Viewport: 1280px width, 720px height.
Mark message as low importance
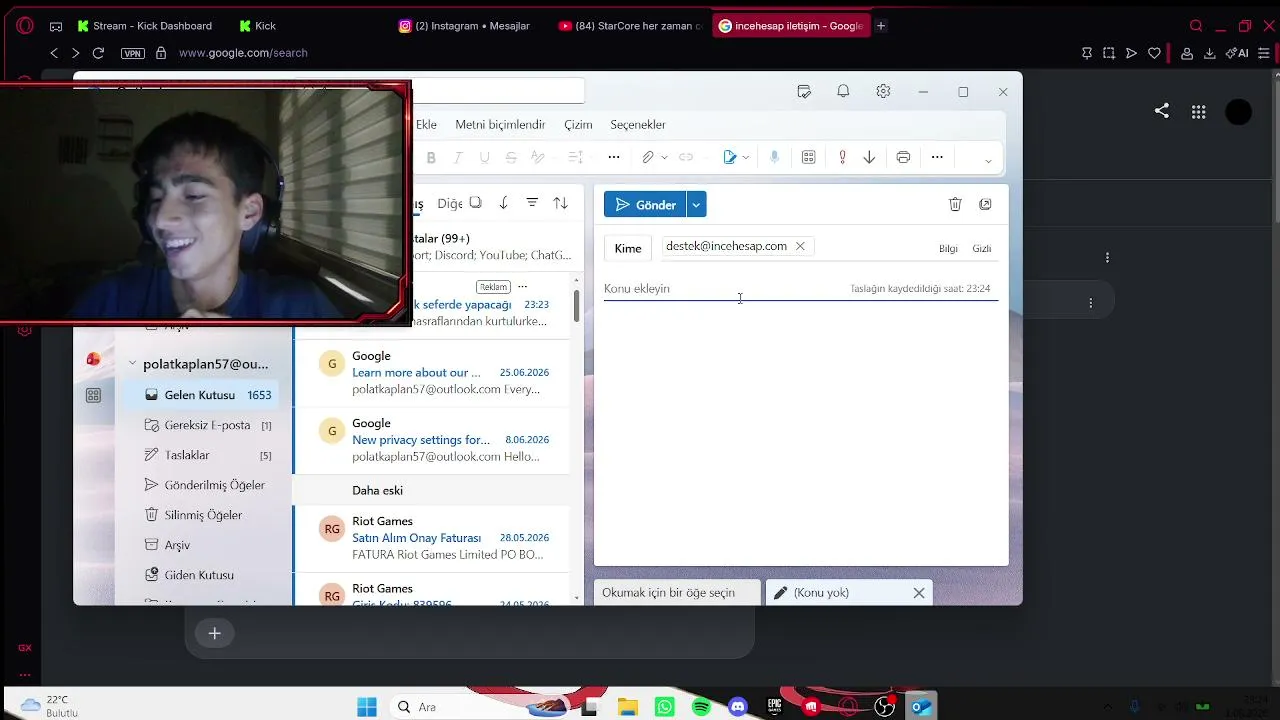click(x=869, y=157)
